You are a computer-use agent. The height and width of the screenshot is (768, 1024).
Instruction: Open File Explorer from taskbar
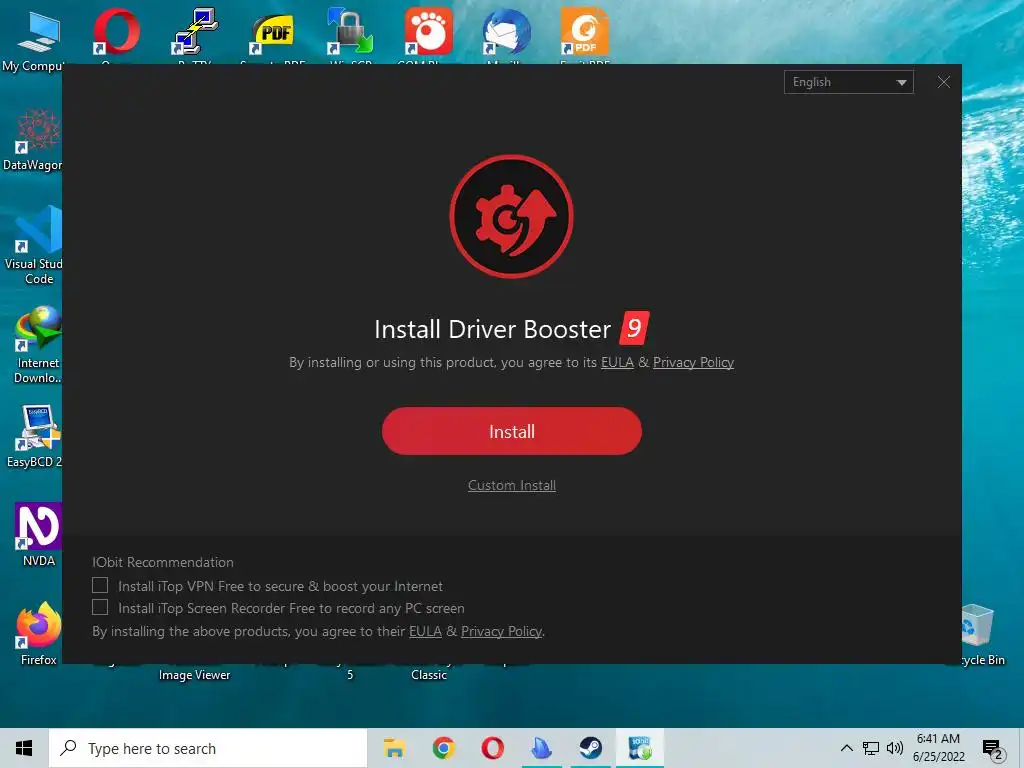[x=394, y=748]
